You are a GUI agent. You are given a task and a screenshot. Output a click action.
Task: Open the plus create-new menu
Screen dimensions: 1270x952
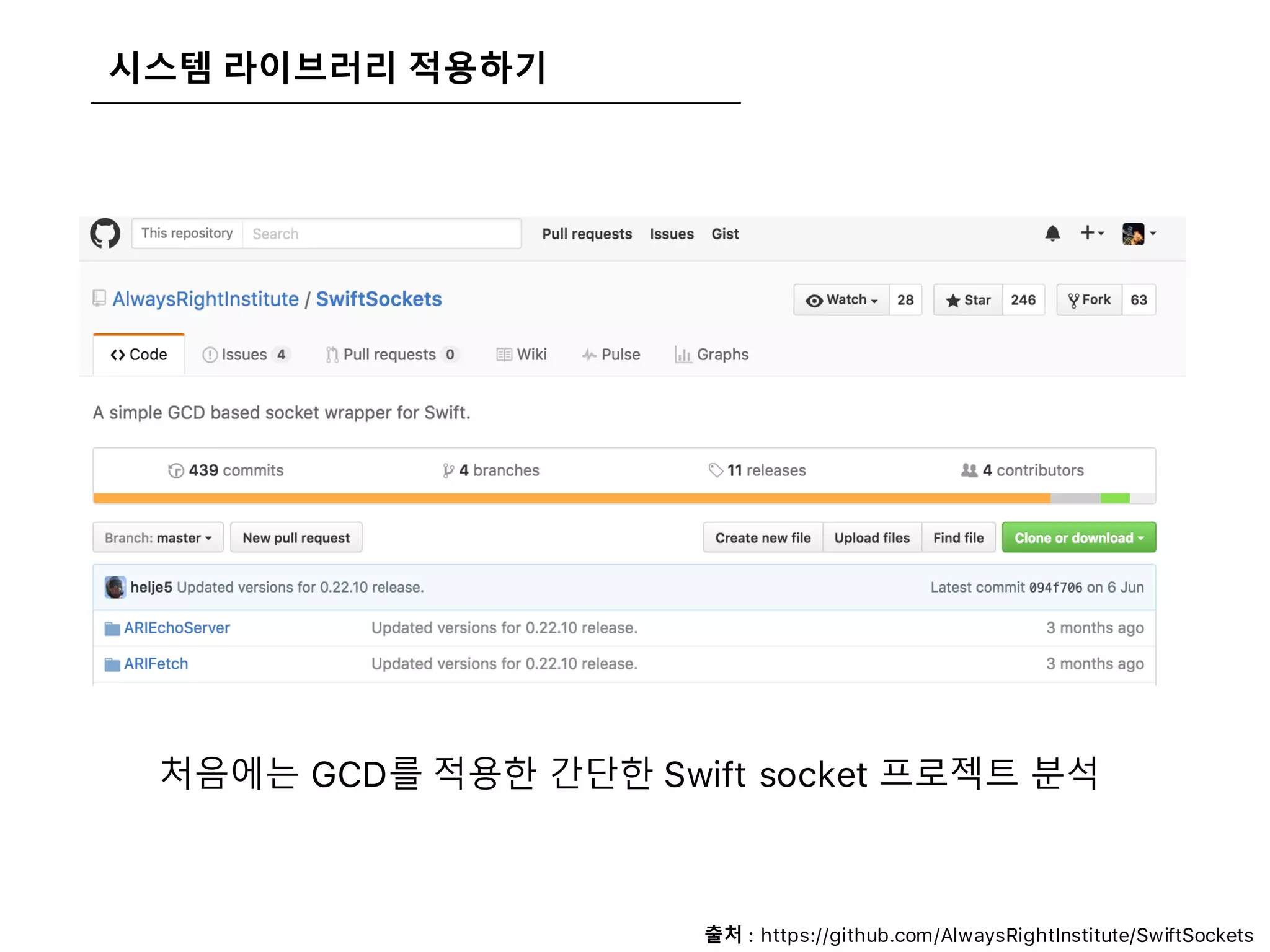point(1092,233)
